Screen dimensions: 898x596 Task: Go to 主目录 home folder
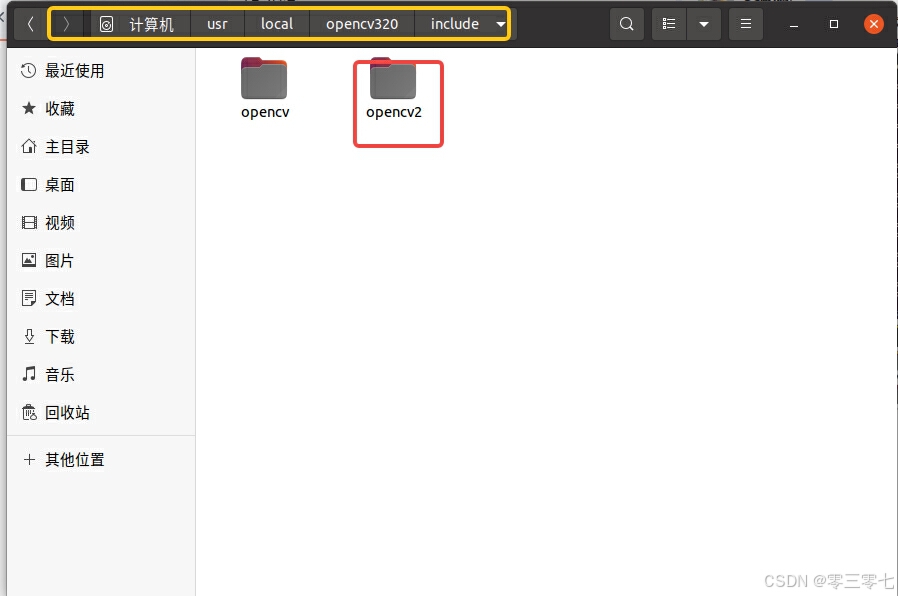pyautogui.click(x=101, y=147)
